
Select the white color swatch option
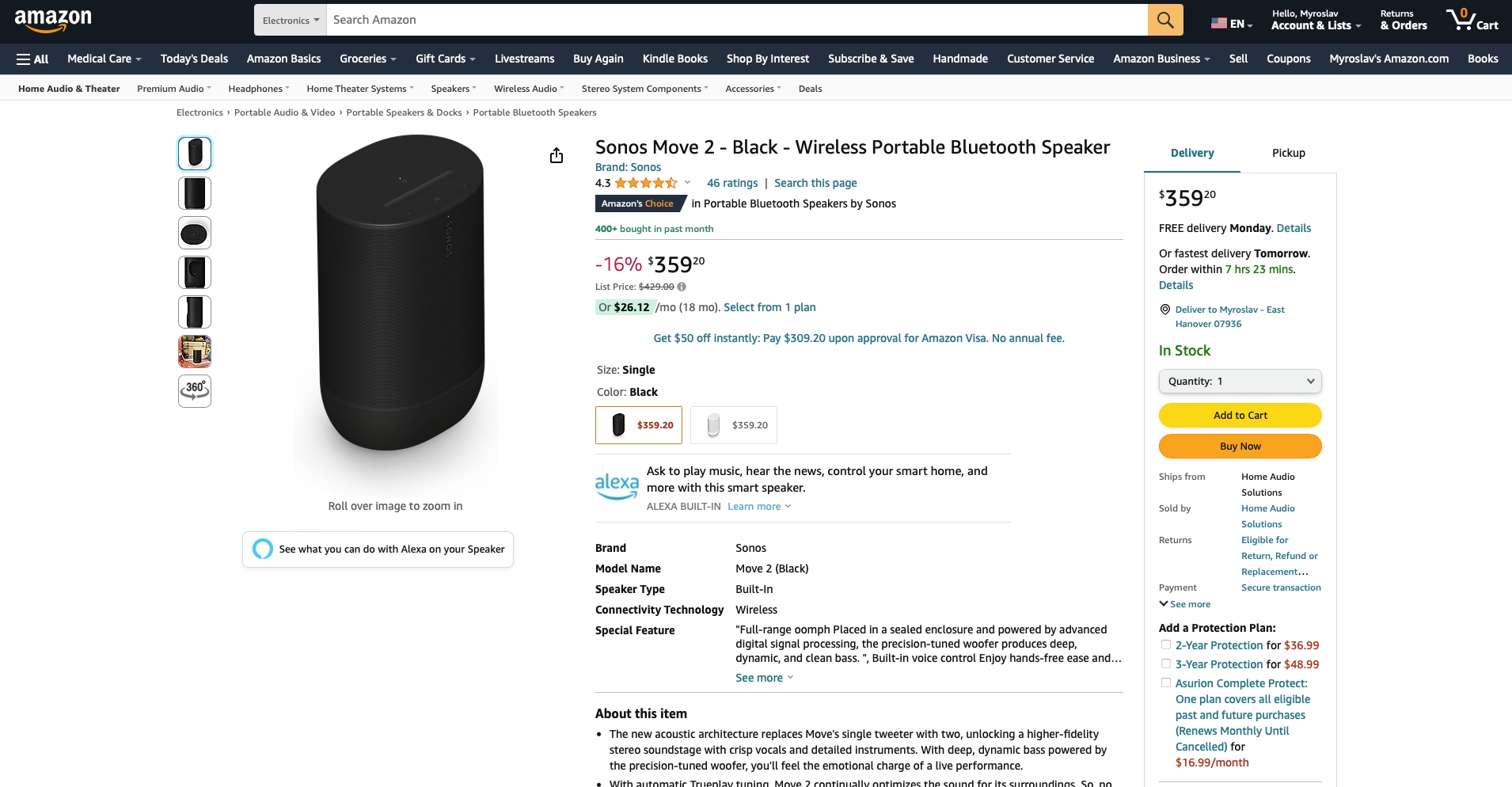coord(734,425)
